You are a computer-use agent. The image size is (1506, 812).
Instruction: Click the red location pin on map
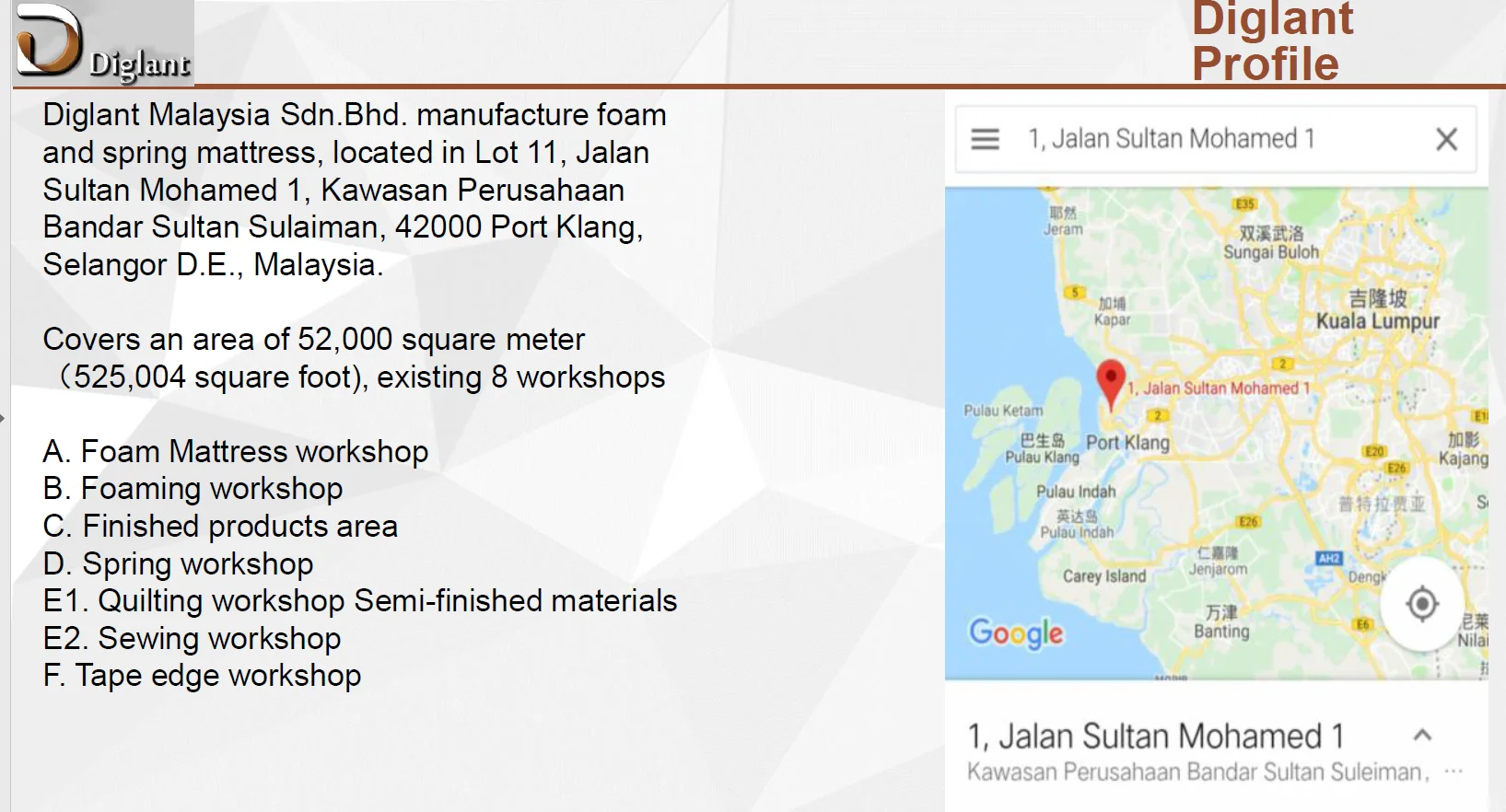[x=1111, y=384]
